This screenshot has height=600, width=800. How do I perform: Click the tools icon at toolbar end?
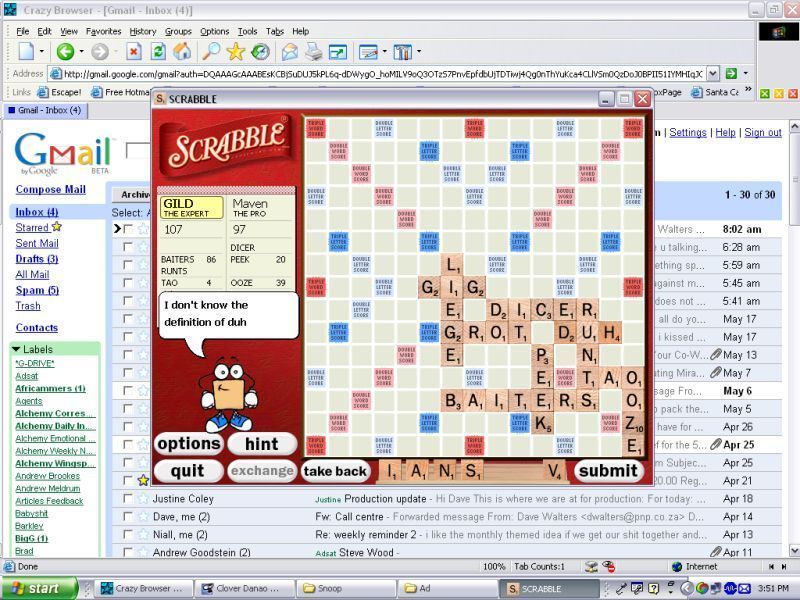(403, 52)
